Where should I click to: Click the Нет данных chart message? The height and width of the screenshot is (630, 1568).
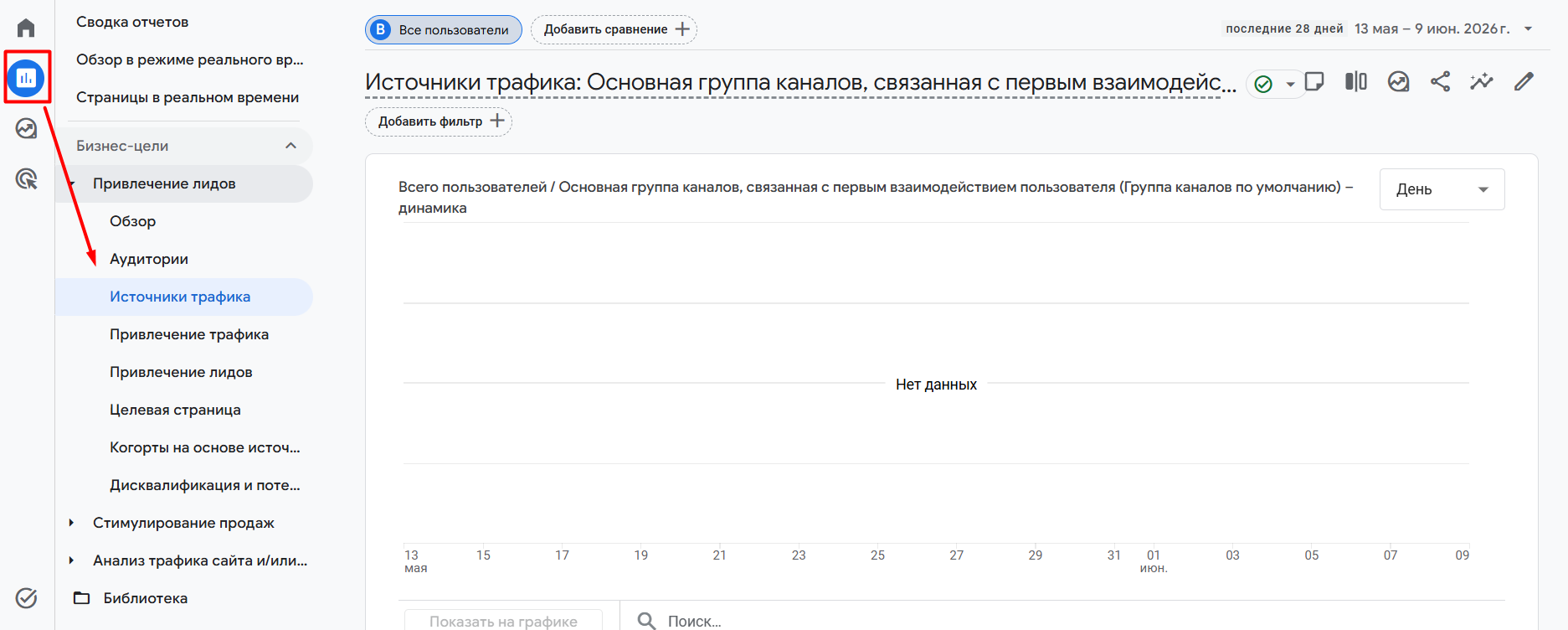pos(936,385)
